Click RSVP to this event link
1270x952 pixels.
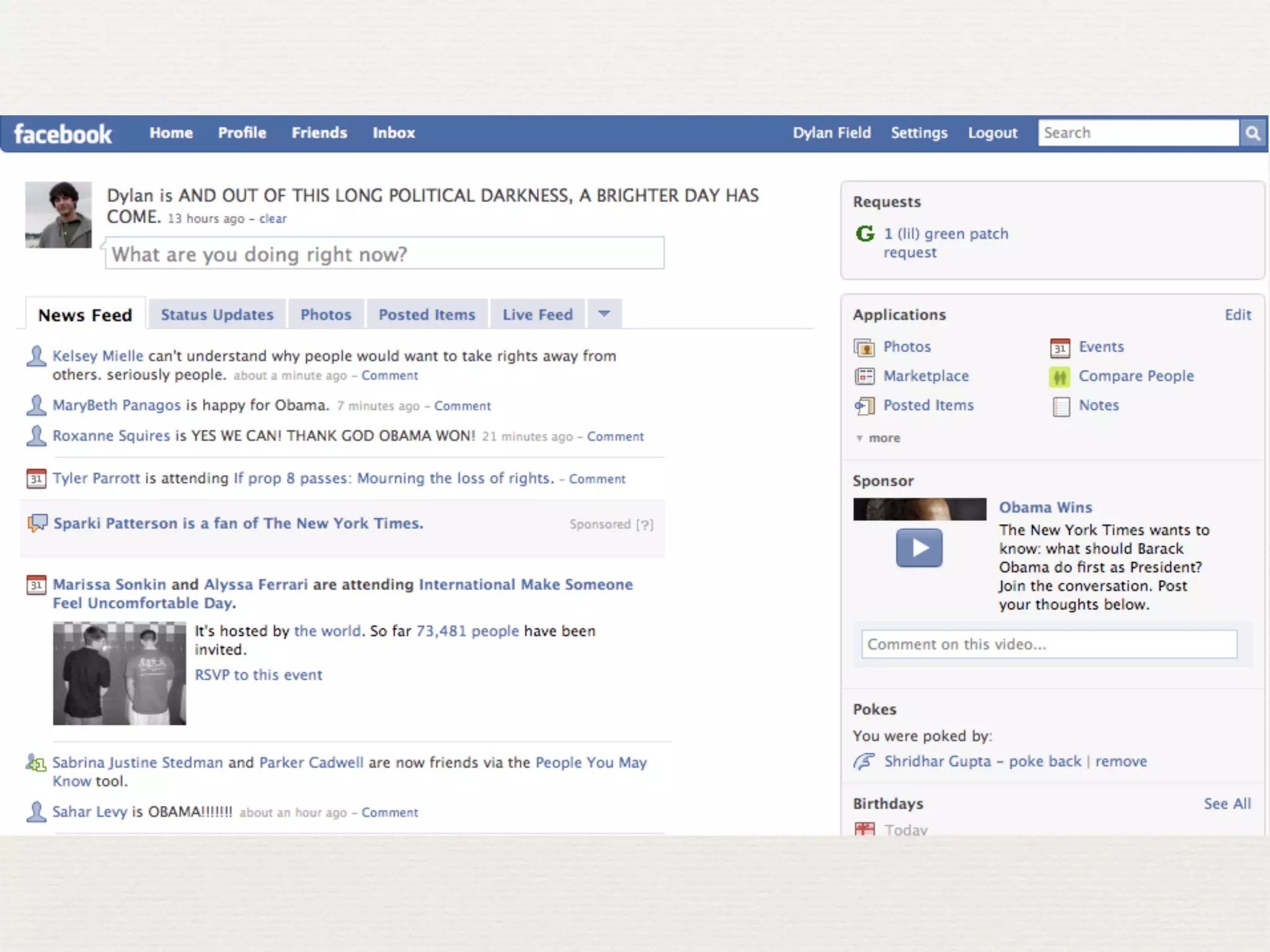[x=258, y=675]
